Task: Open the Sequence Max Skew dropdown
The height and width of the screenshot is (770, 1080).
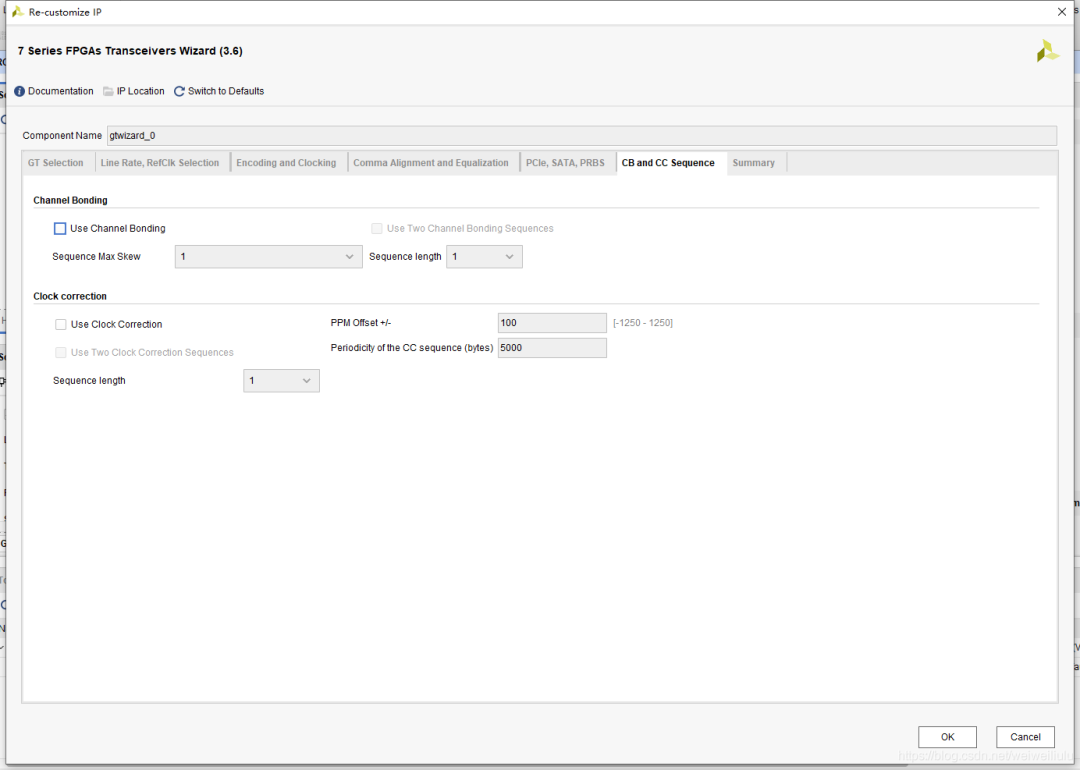Action: point(269,257)
